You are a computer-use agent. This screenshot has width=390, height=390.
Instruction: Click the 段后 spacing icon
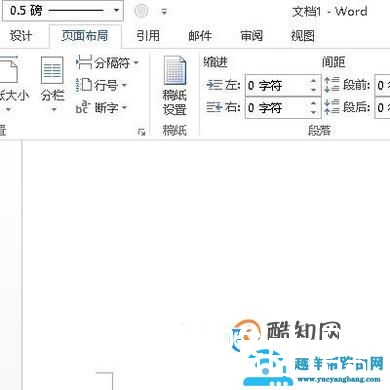point(332,107)
